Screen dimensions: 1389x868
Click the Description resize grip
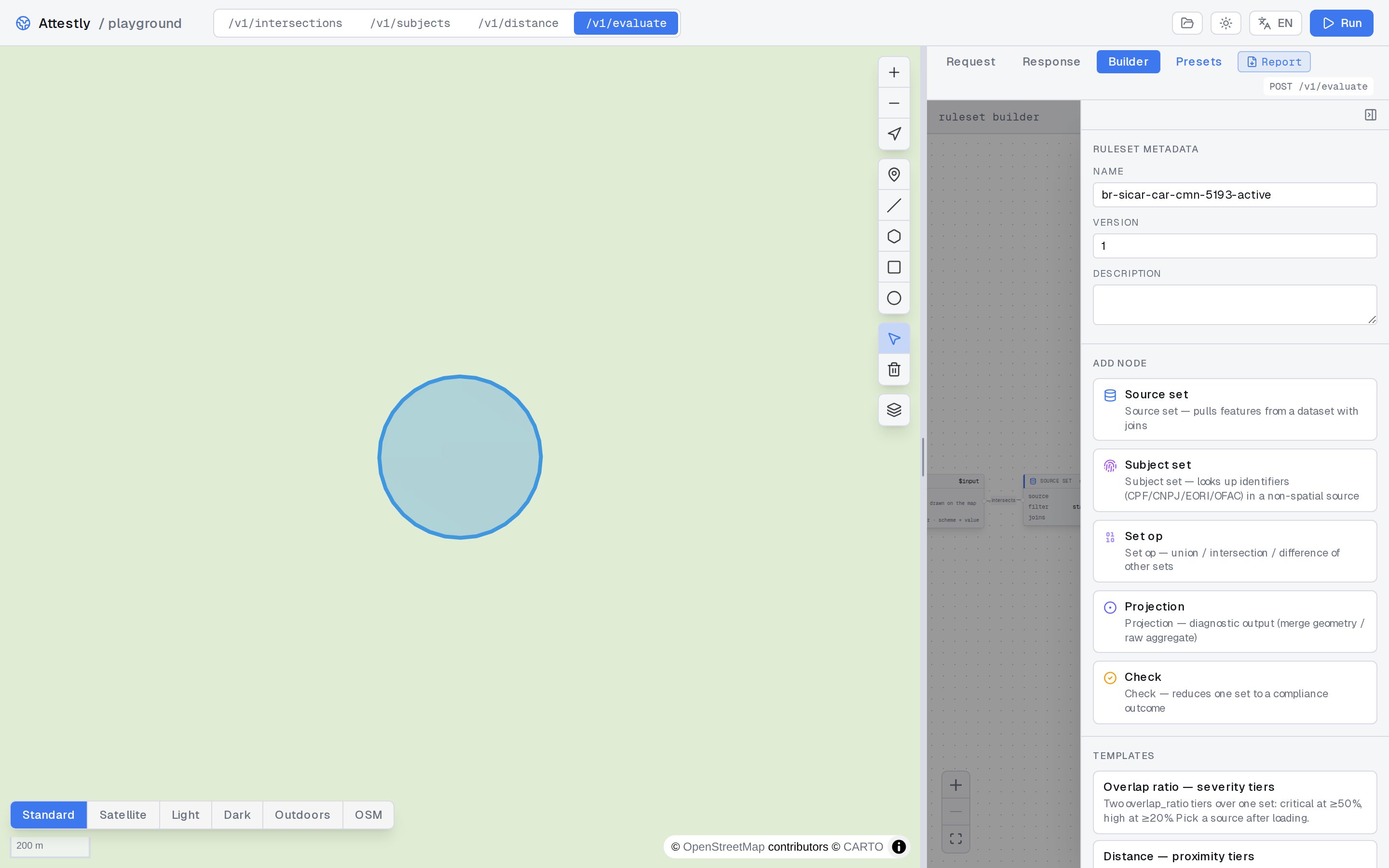(1372, 320)
